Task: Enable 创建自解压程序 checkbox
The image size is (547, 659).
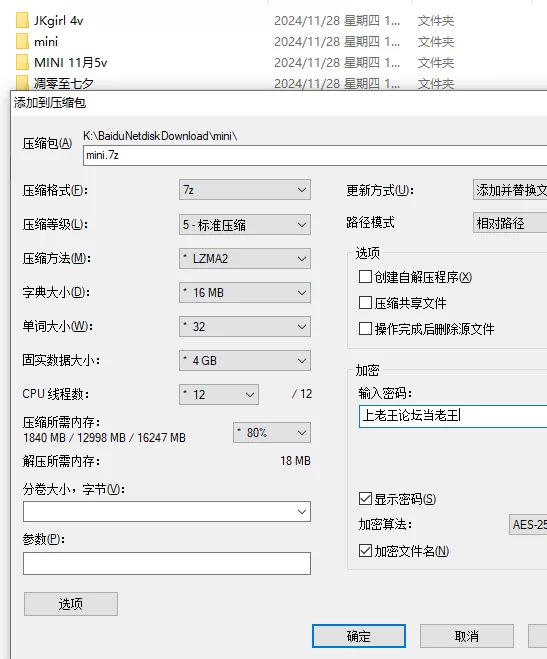Action: click(x=365, y=277)
